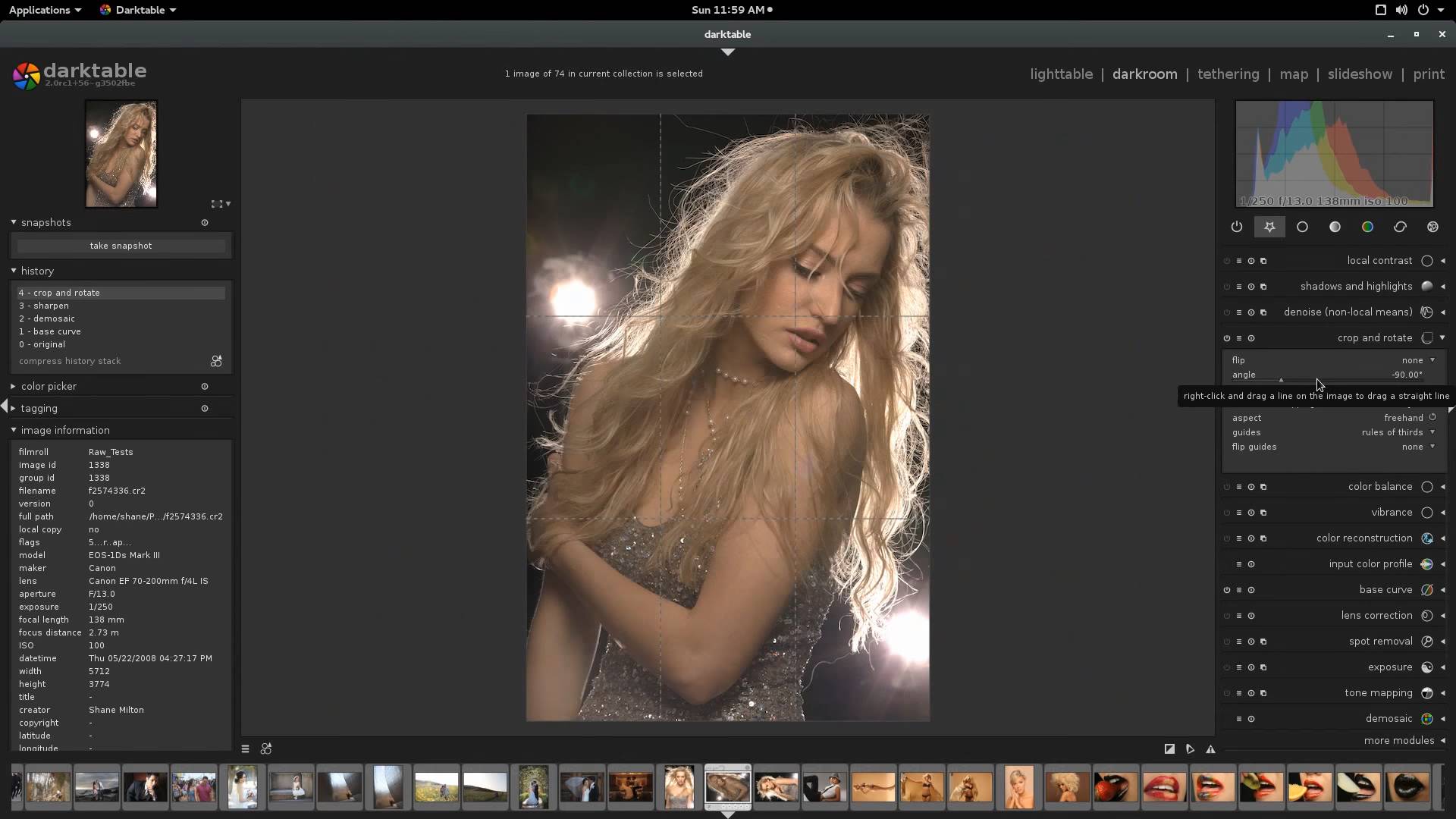Turn off the crop and rotate module

click(x=1227, y=338)
